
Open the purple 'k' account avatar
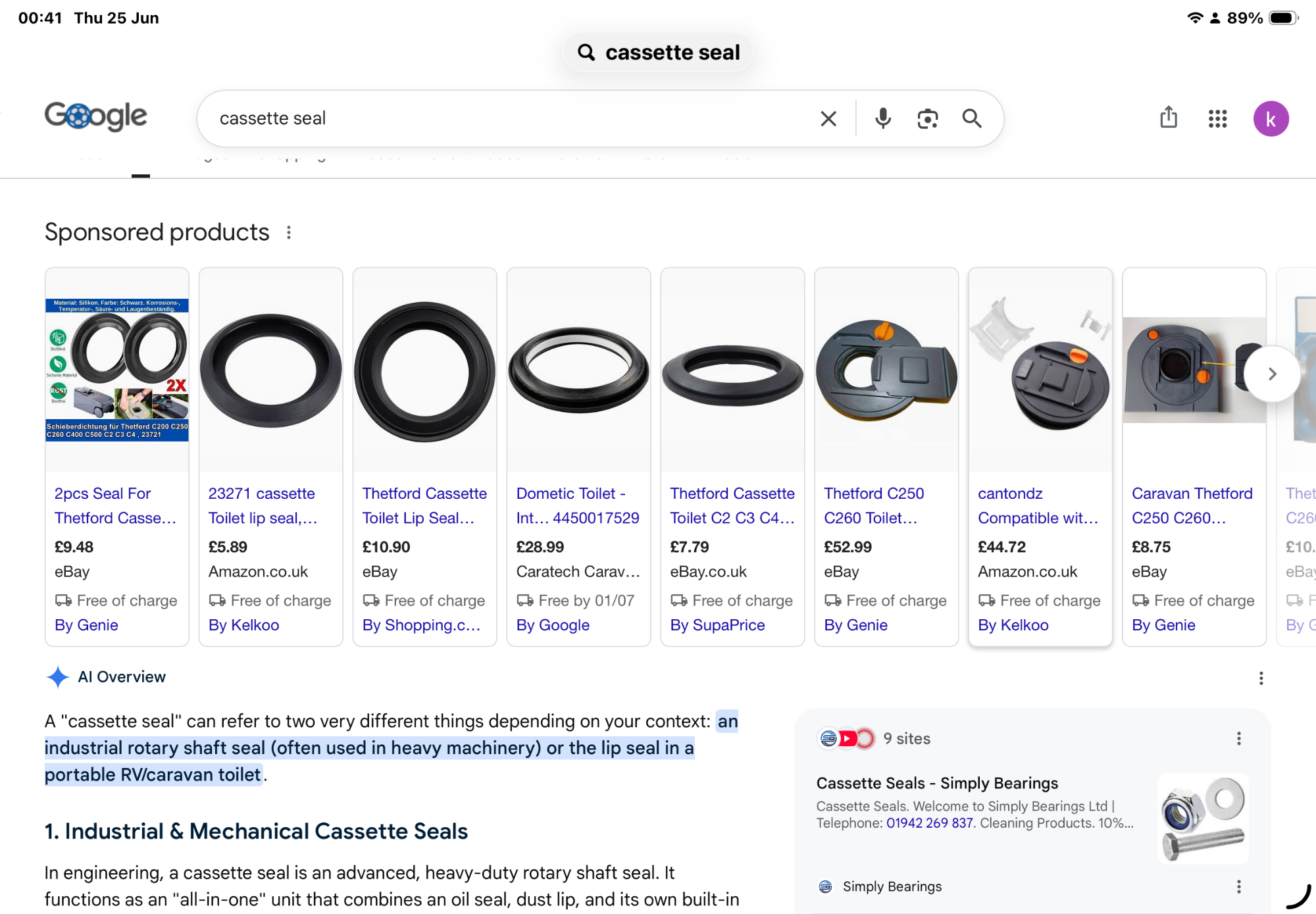tap(1271, 119)
